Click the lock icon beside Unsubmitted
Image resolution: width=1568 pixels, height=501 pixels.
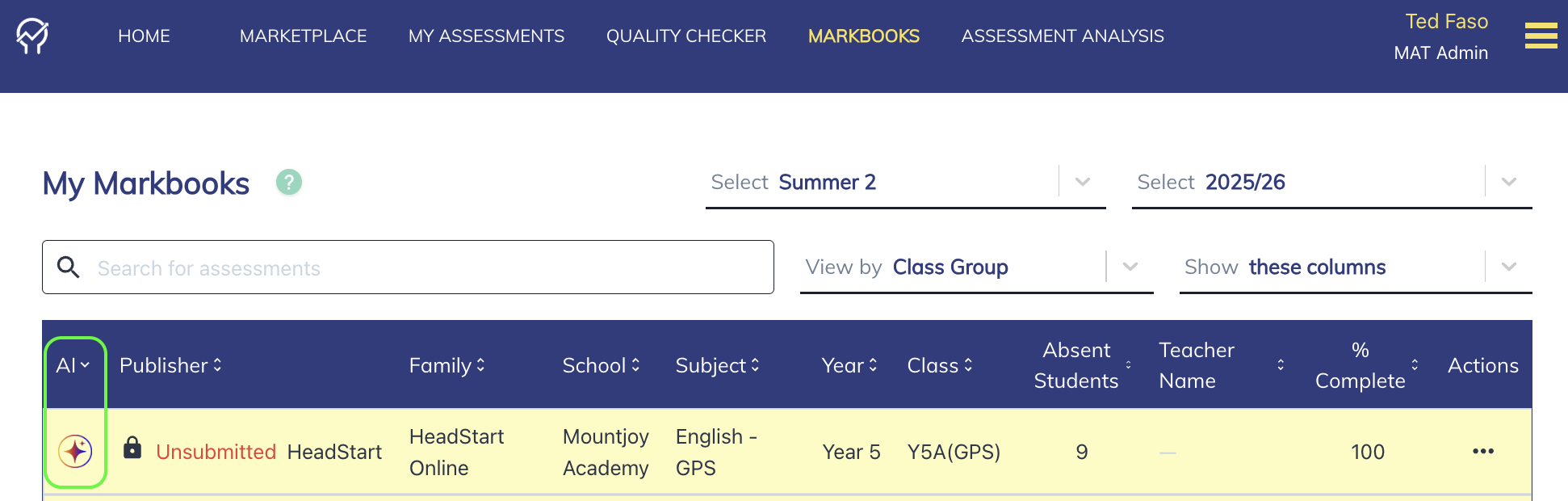132,448
